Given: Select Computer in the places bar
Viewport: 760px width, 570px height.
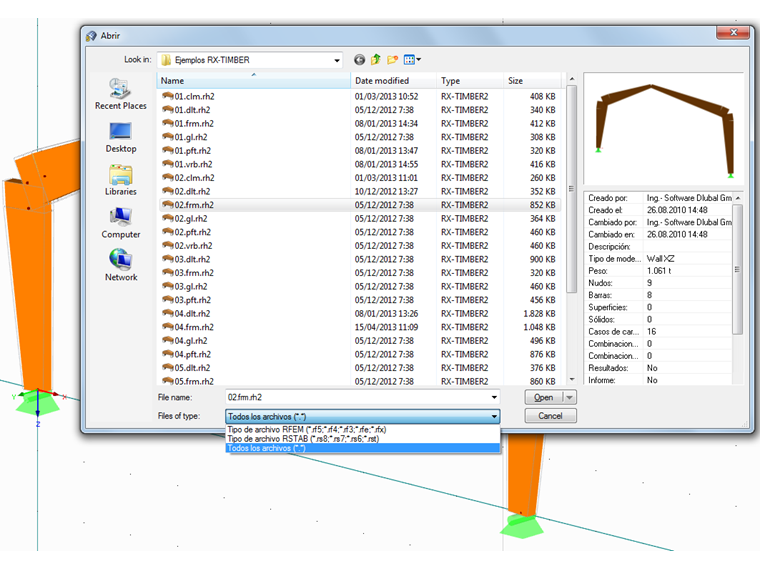Looking at the screenshot, I should tap(121, 223).
